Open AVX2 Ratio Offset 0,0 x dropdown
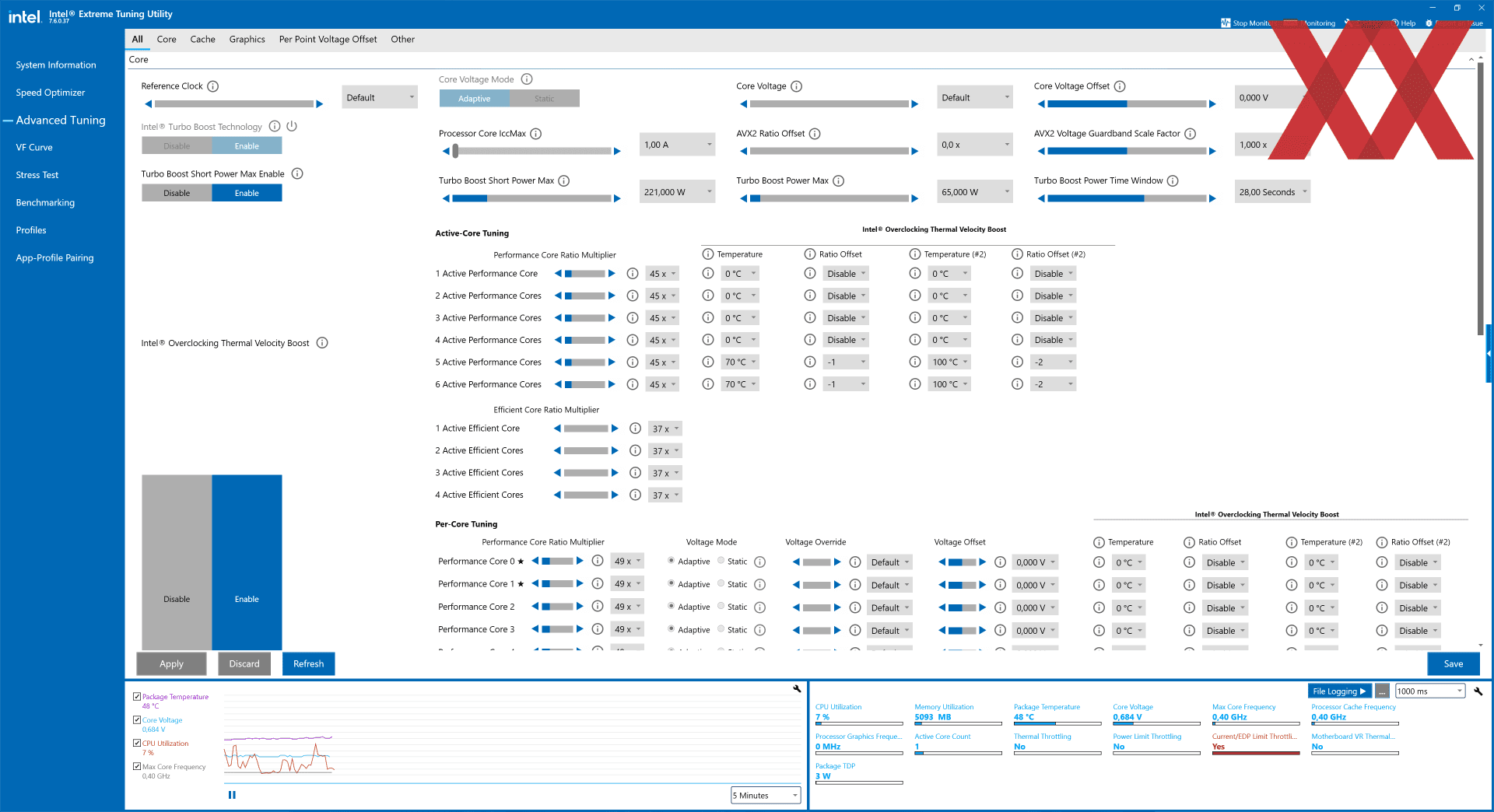Image resolution: width=1494 pixels, height=812 pixels. tap(975, 145)
